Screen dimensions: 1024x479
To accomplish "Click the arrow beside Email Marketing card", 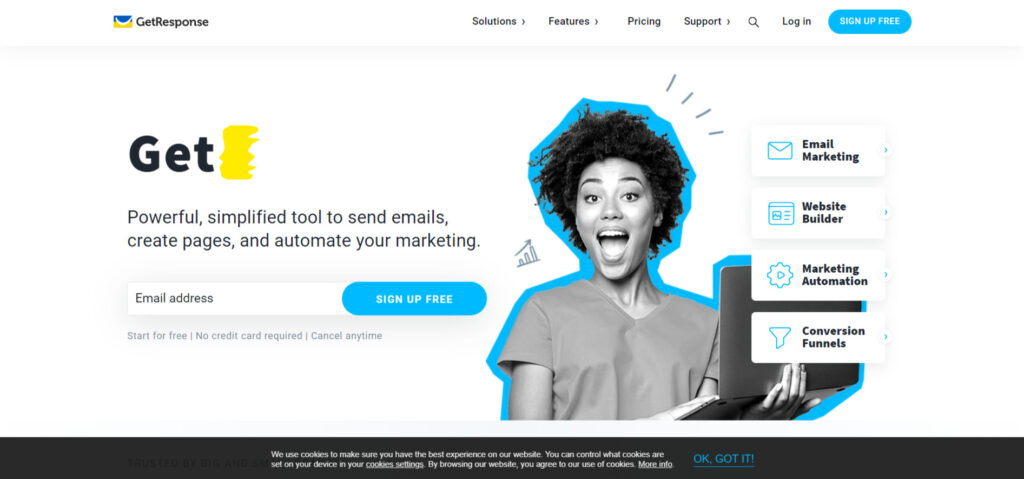I will coord(886,150).
